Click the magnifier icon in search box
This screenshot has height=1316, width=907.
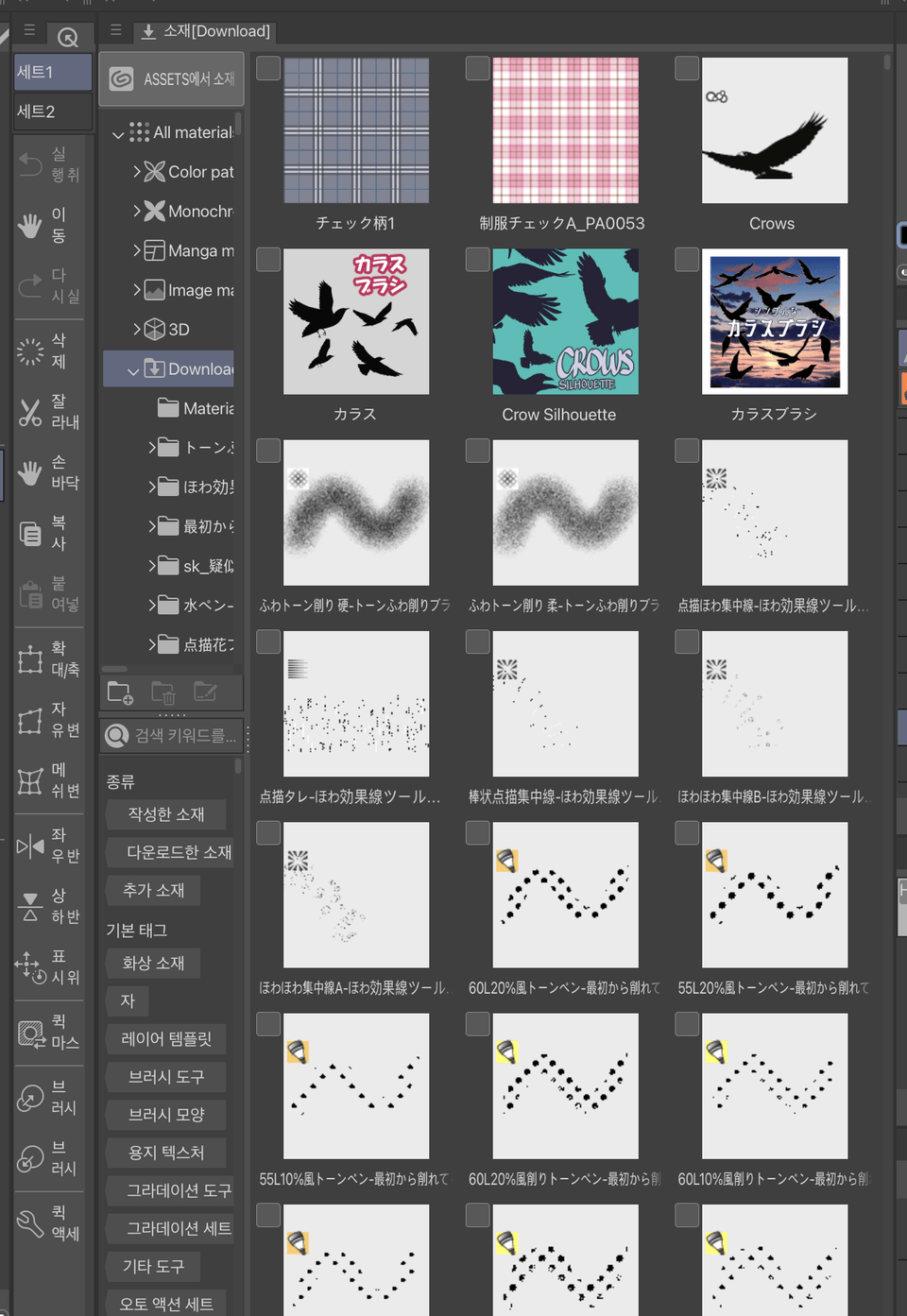pos(117,735)
